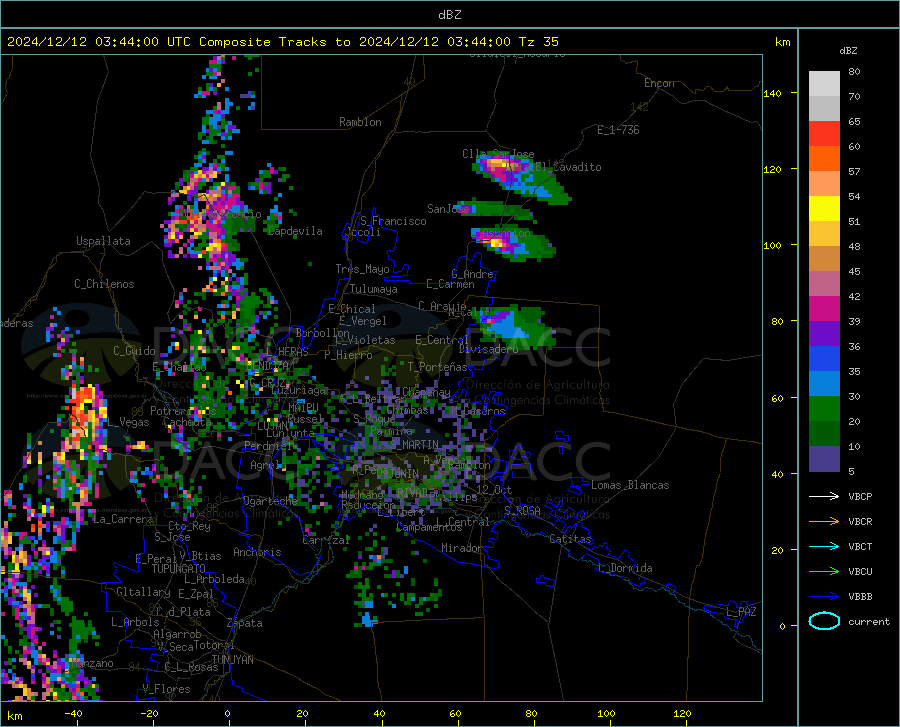Click the orange VBCR arrow legend icon
This screenshot has height=727, width=900.
click(x=824, y=522)
